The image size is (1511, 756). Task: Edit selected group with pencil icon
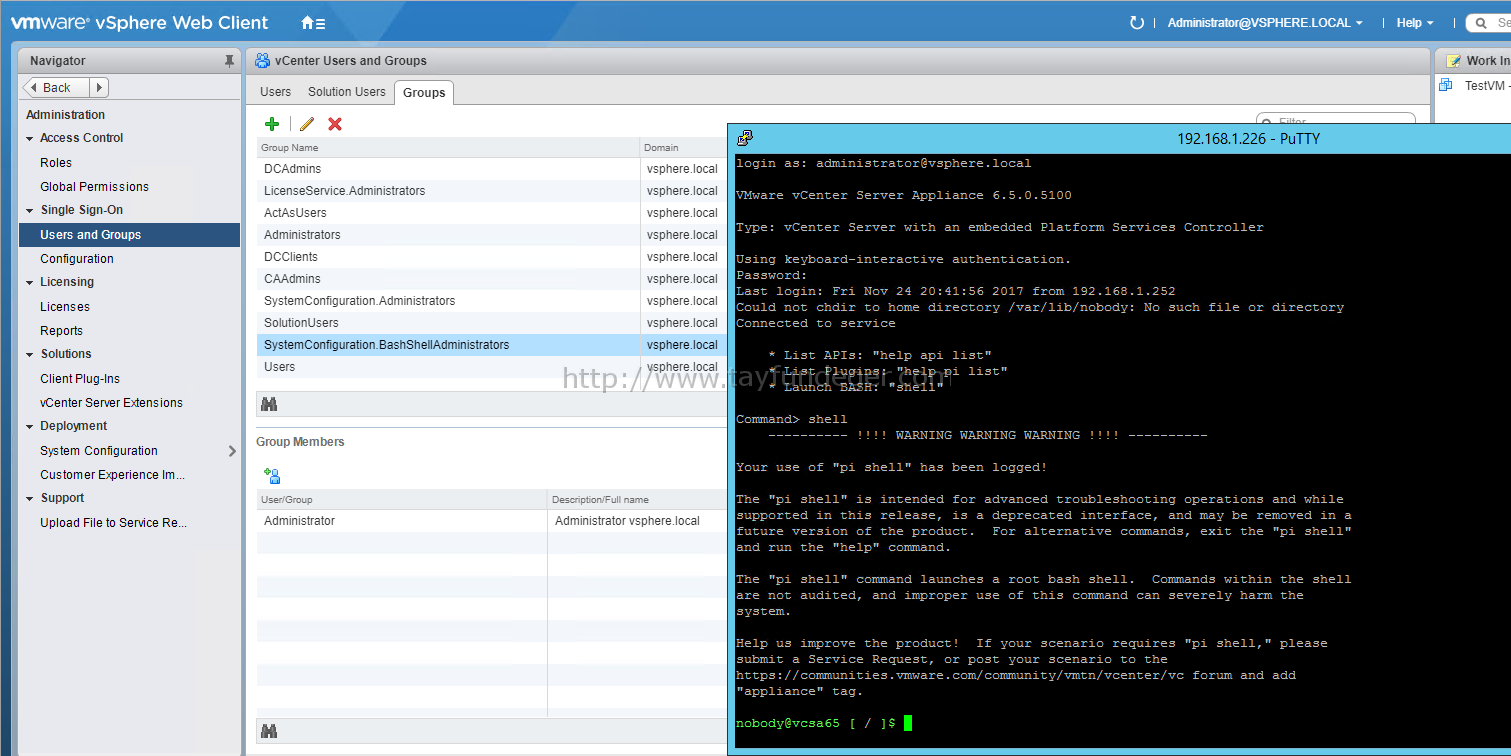pyautogui.click(x=307, y=124)
